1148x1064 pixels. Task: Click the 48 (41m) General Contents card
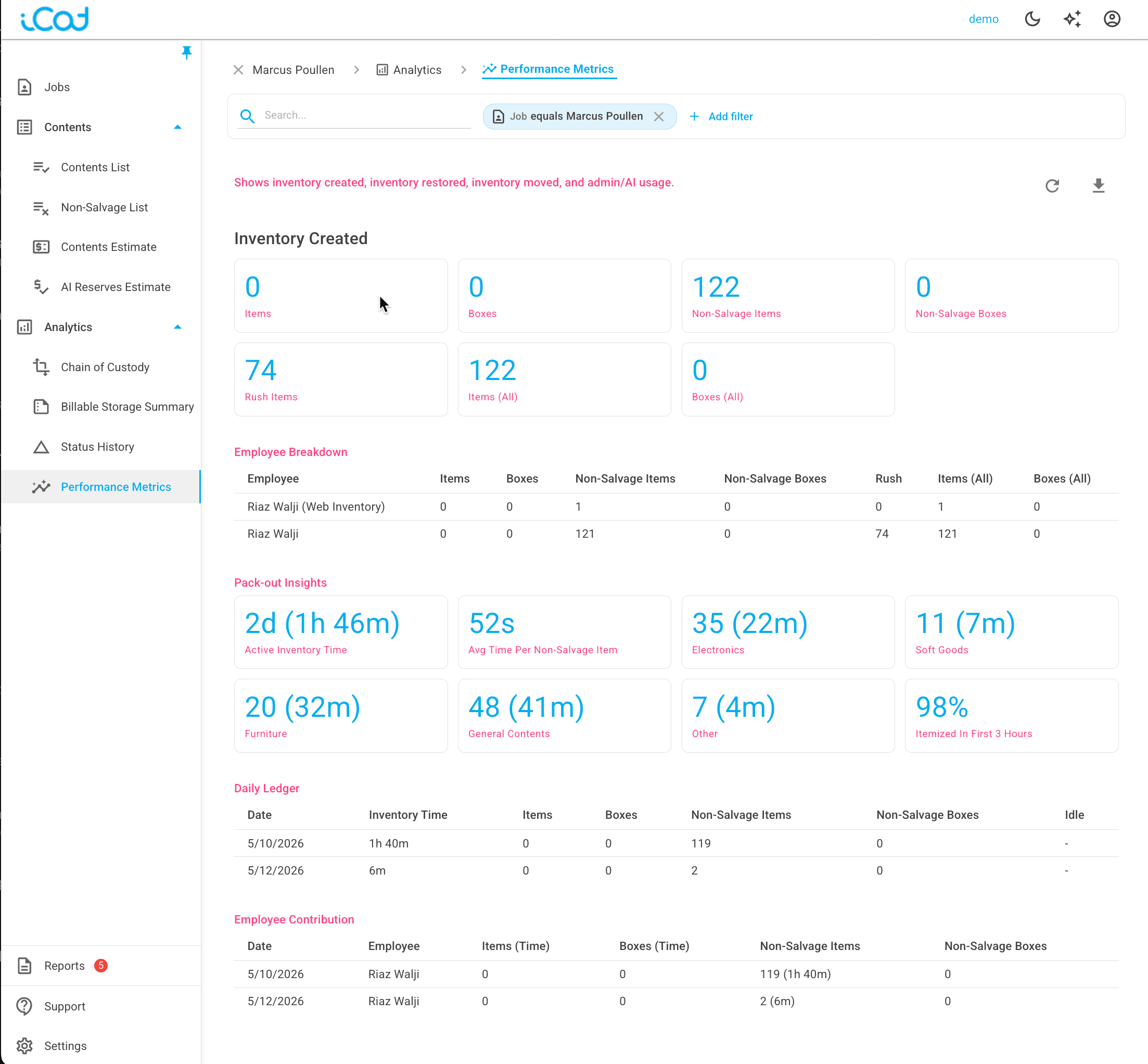click(x=564, y=716)
